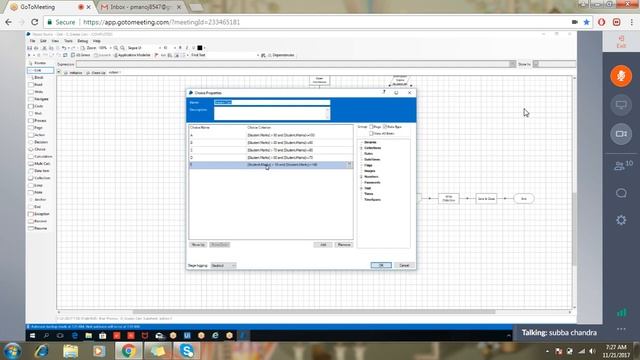Reload the page in Chrome
Viewport: 640px width, 360px height.
click(x=34, y=22)
